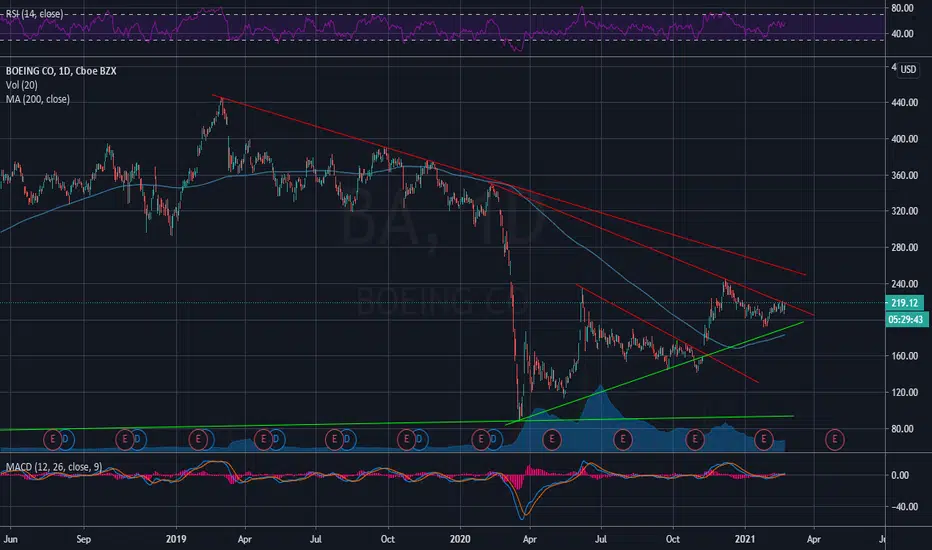Click the dividend marker beside January 2020 earnings
This screenshot has height=550, width=932.
coord(493,439)
